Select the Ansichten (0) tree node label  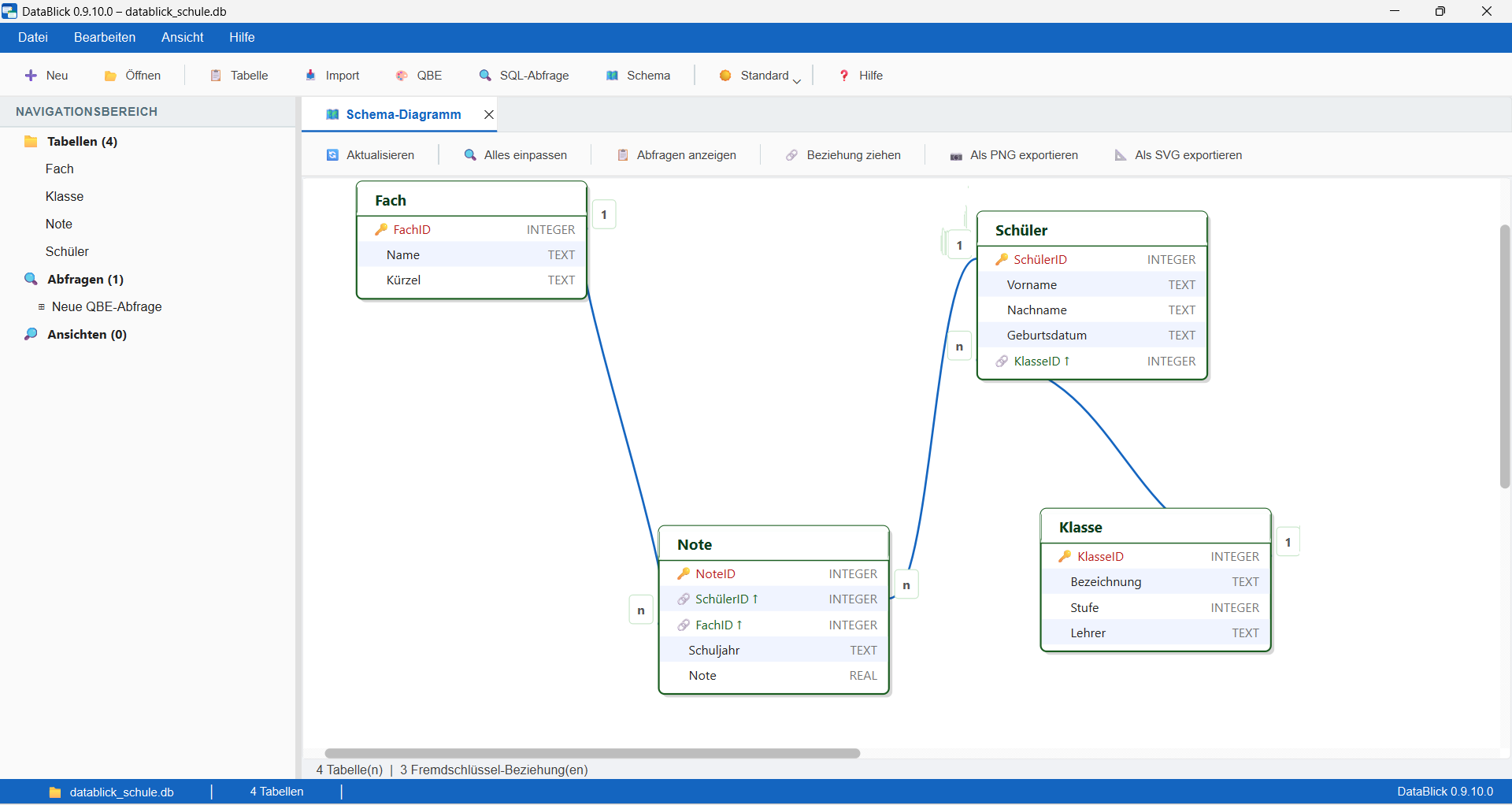pos(87,334)
